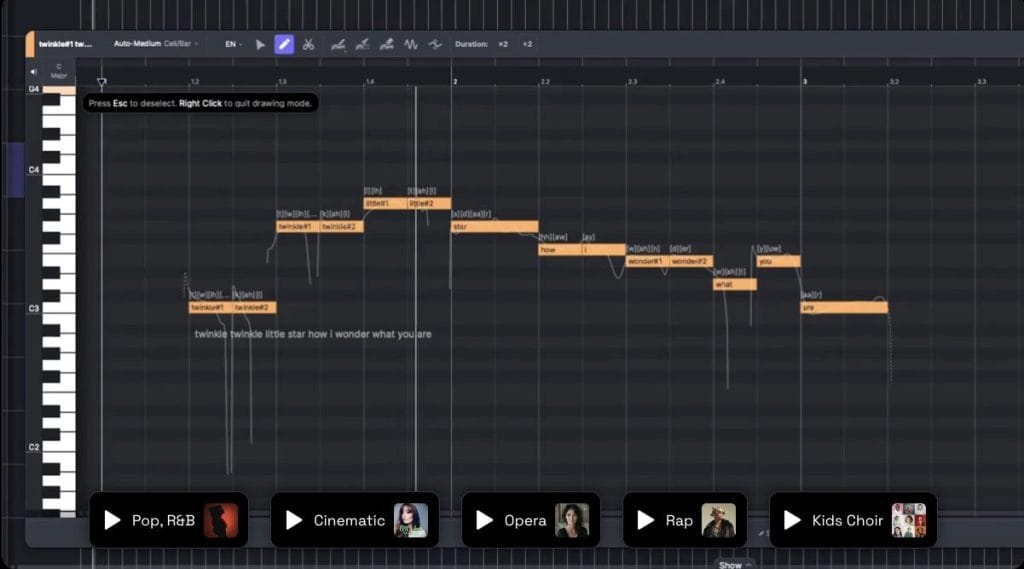Play the Opera voice sample
Screen dimensions: 1024x569
pyautogui.click(x=485, y=520)
